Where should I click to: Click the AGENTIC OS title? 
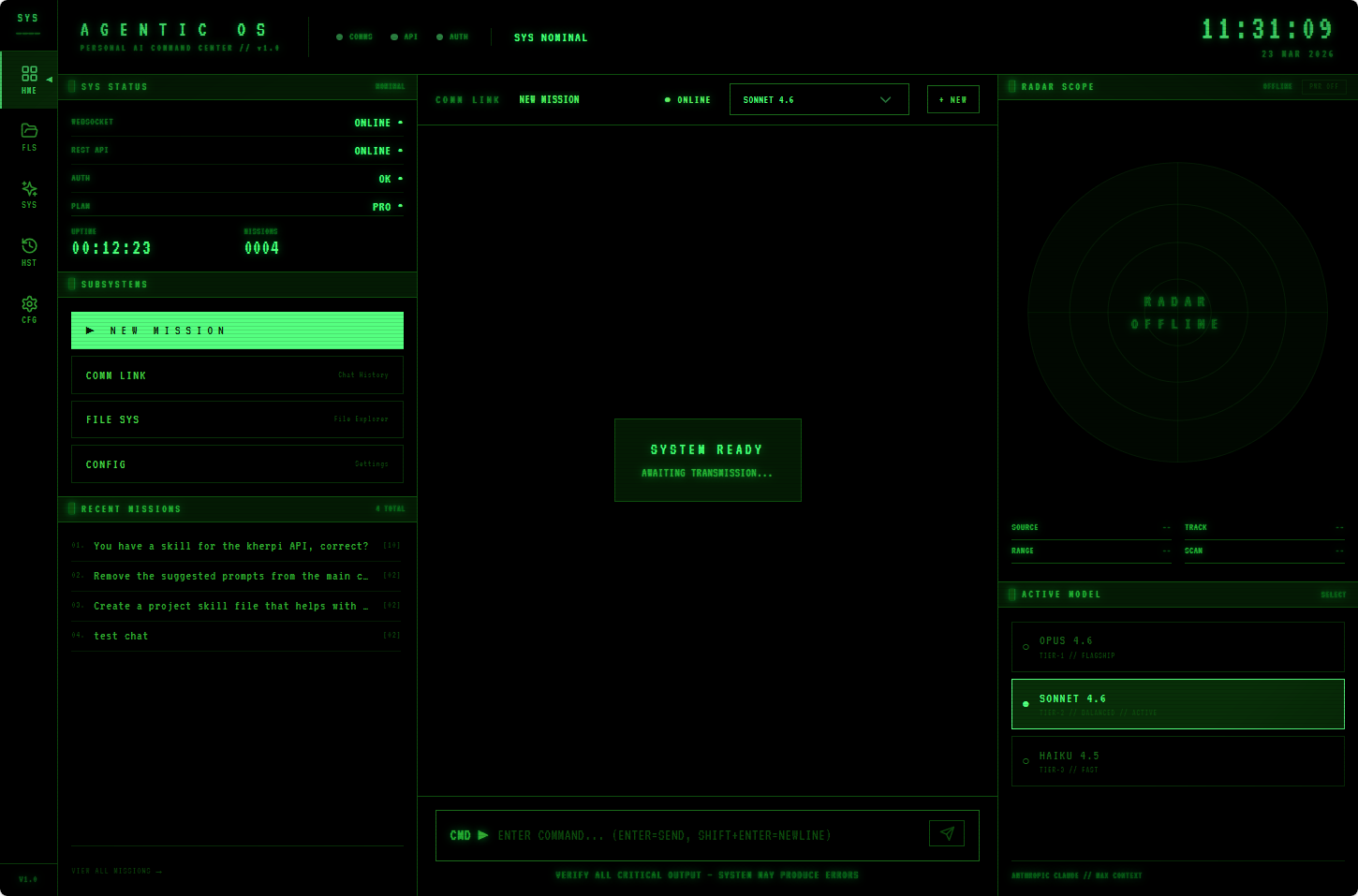tap(174, 30)
